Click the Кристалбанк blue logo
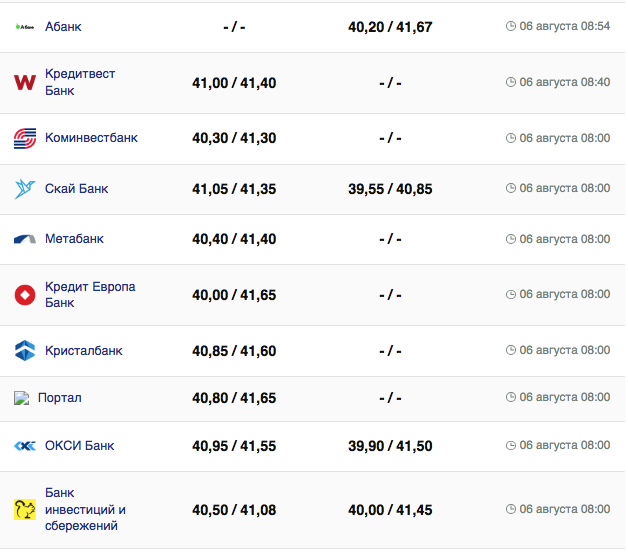The height and width of the screenshot is (553, 628). coord(25,351)
